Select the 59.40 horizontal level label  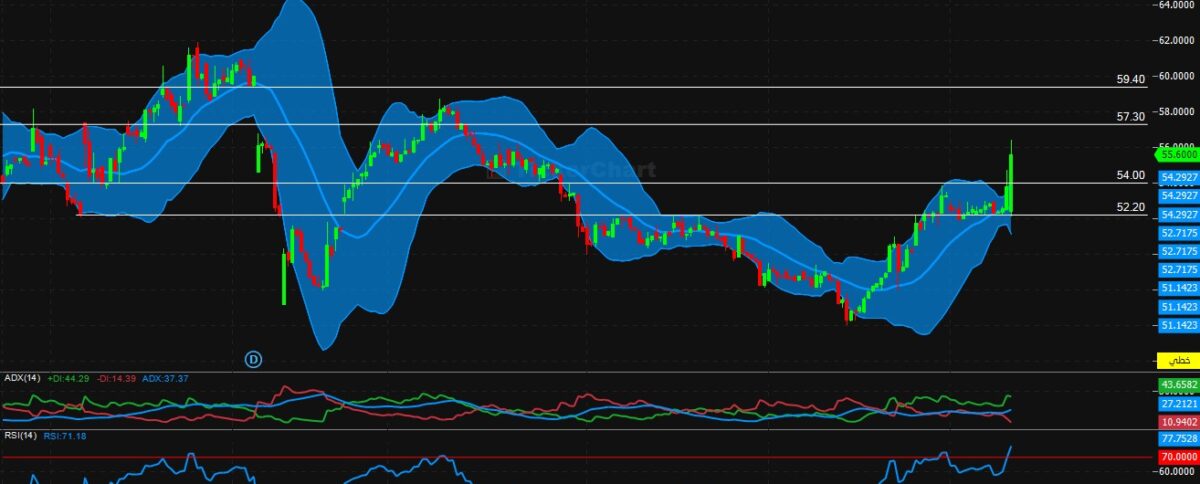click(x=1130, y=79)
